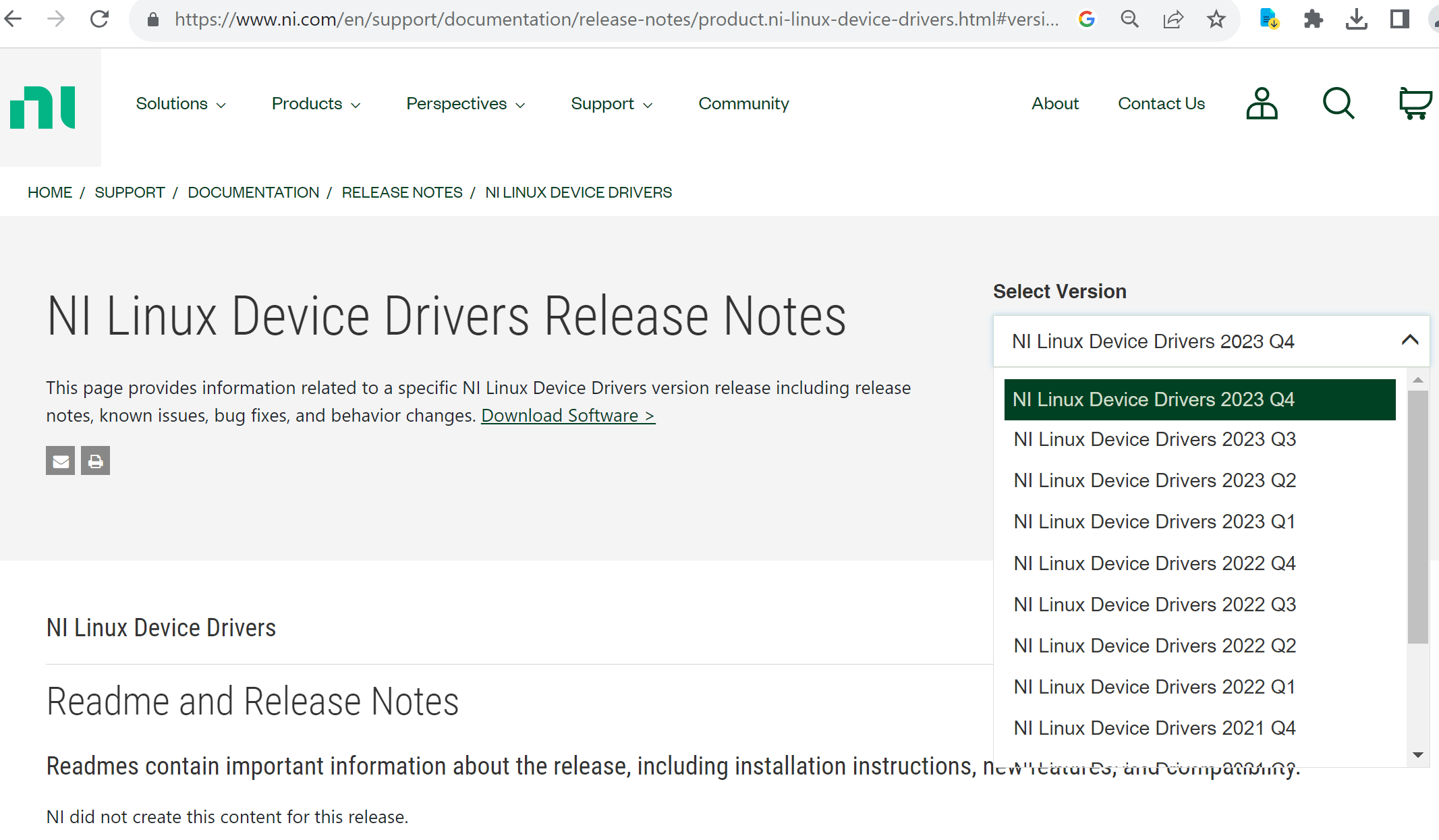Go to DOCUMENTATION breadcrumb
Viewport: 1439px width, 840px height.
click(x=253, y=192)
